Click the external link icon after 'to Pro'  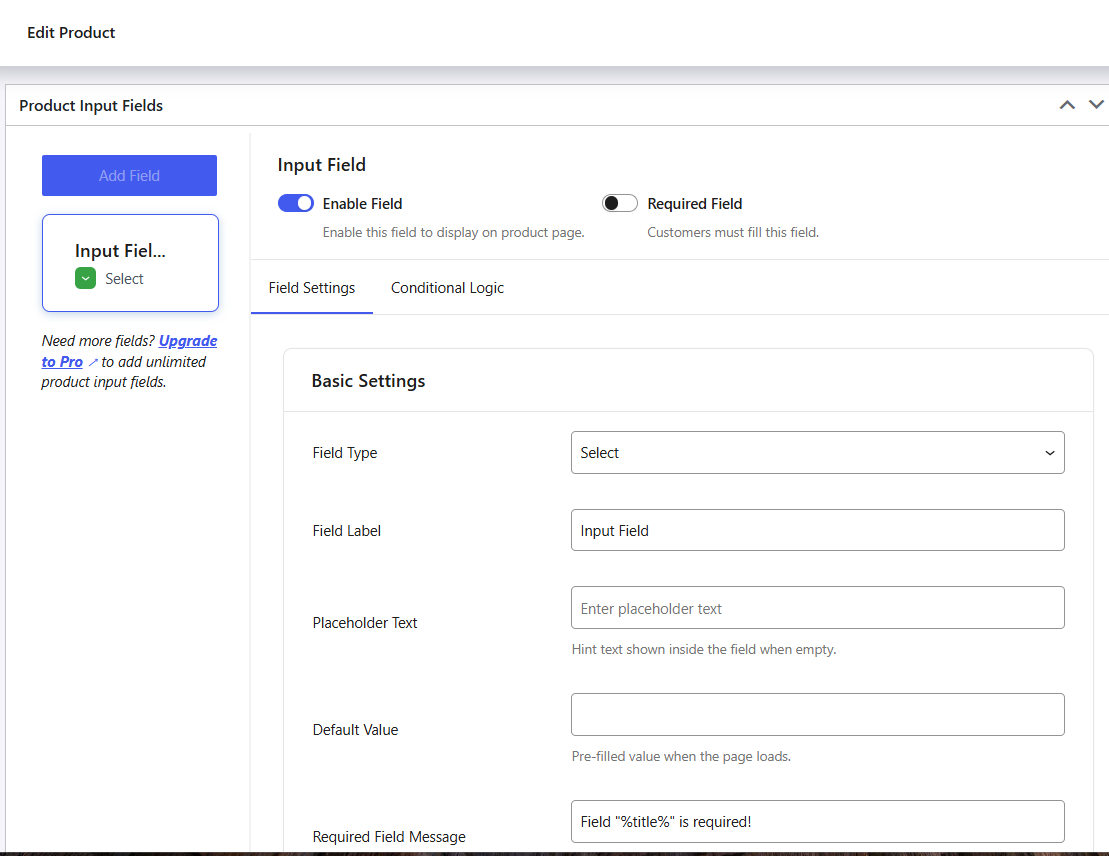93,362
